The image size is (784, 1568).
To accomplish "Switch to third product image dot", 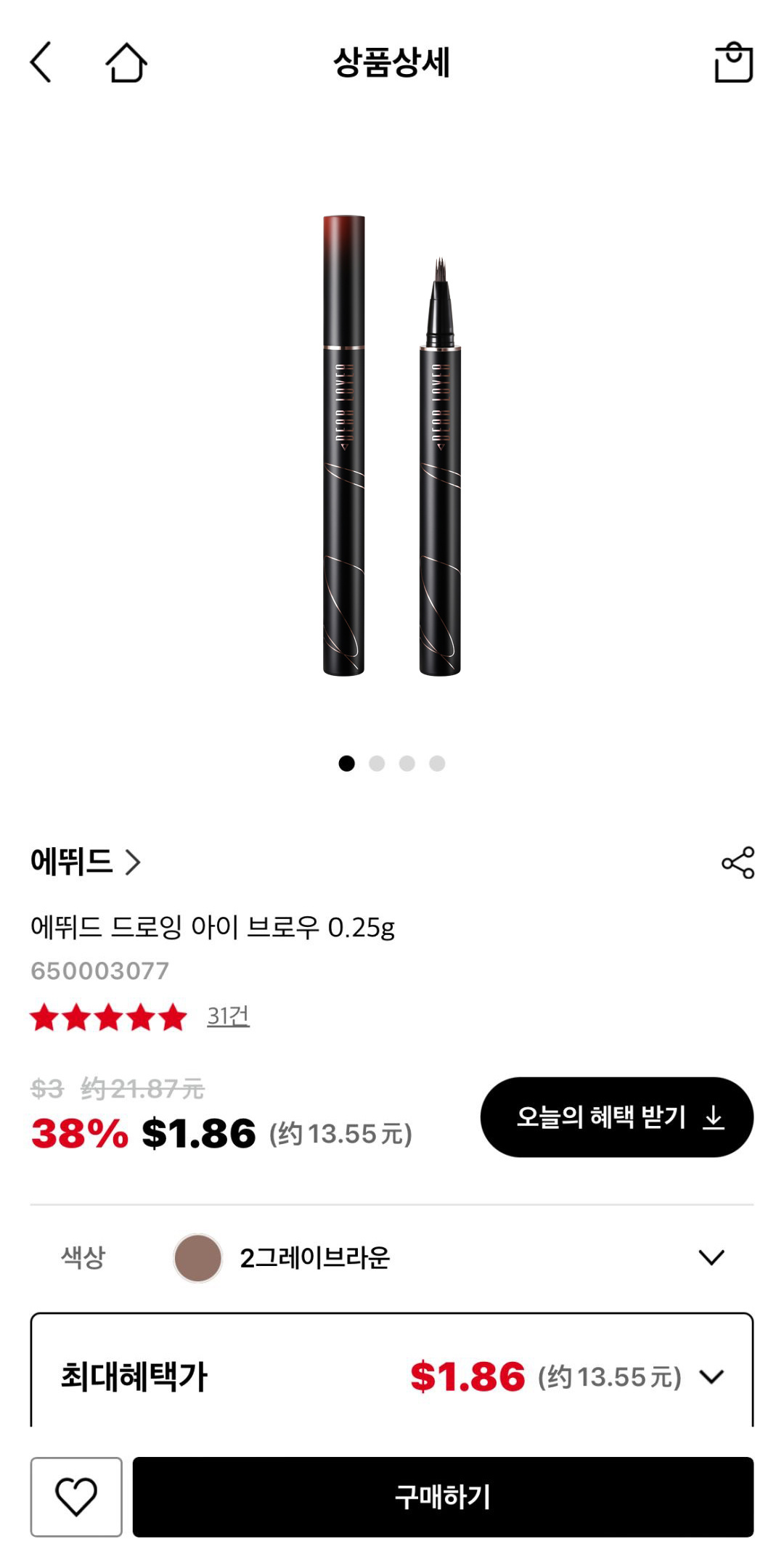I will (x=407, y=763).
